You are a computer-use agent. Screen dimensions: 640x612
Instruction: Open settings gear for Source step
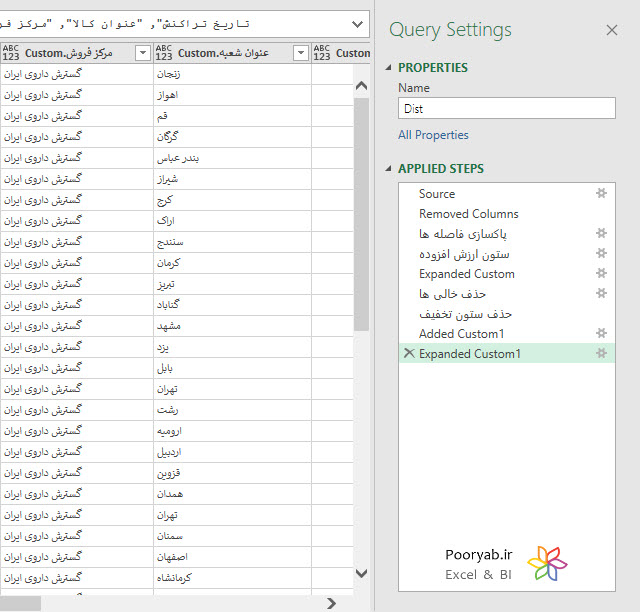[601, 193]
